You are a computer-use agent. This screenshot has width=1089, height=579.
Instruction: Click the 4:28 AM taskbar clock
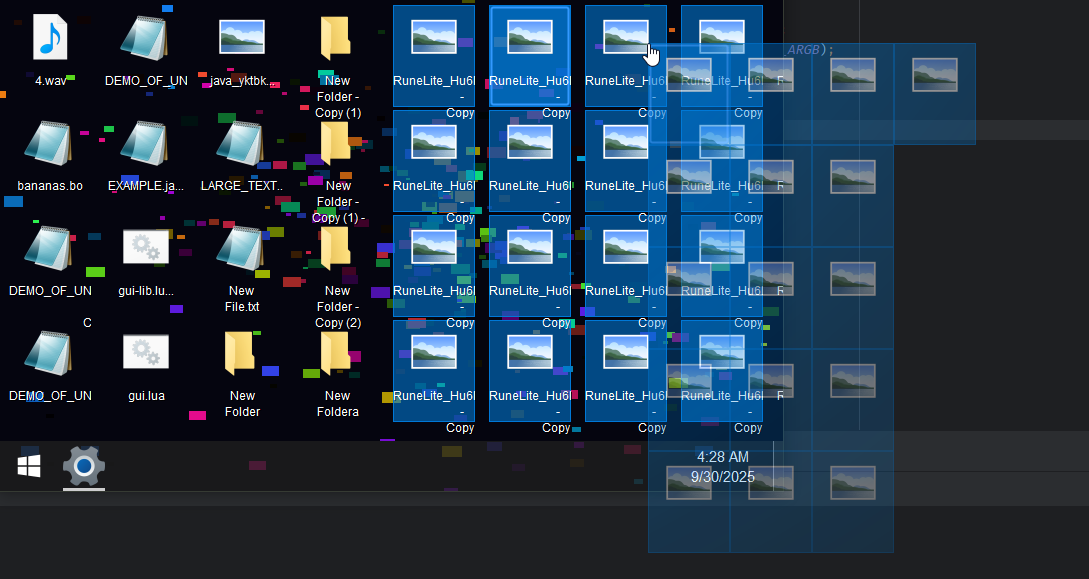(722, 467)
